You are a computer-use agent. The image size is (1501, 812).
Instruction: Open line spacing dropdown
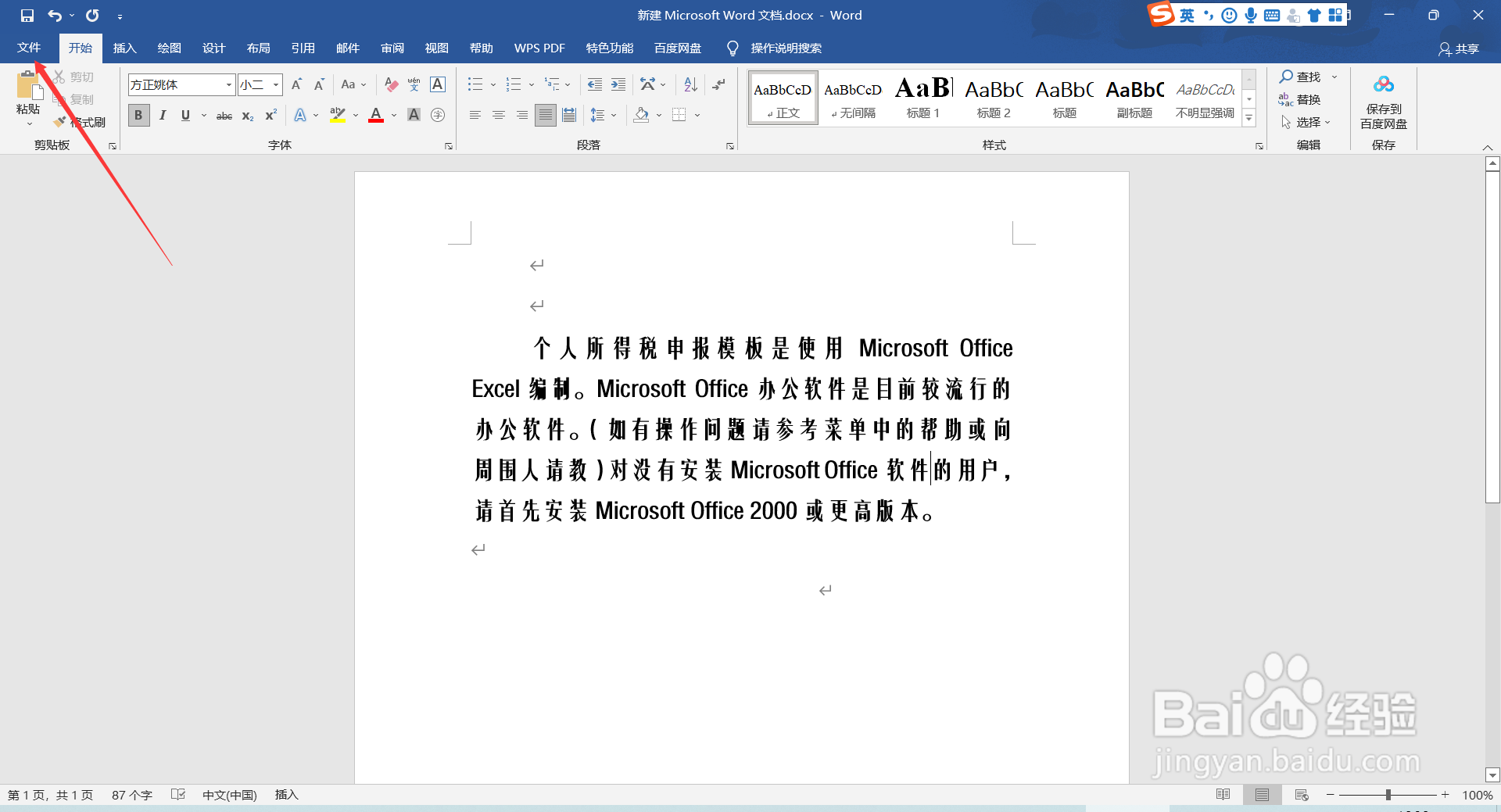(614, 116)
